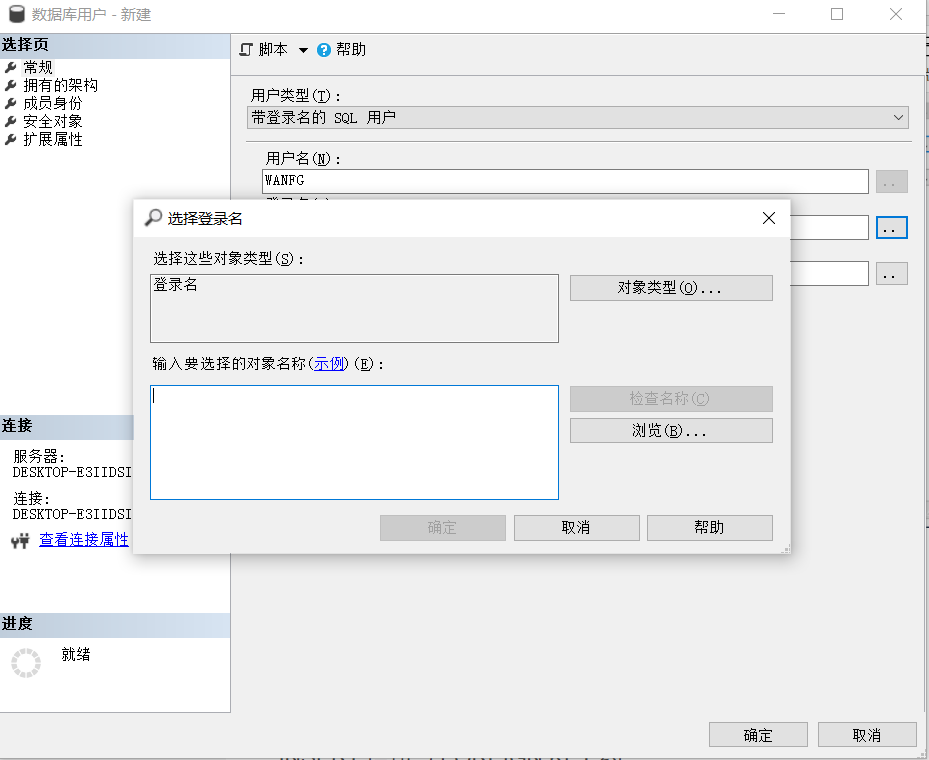The image size is (929, 760).
Task: Open the 扩展属性 page
Action: click(55, 139)
